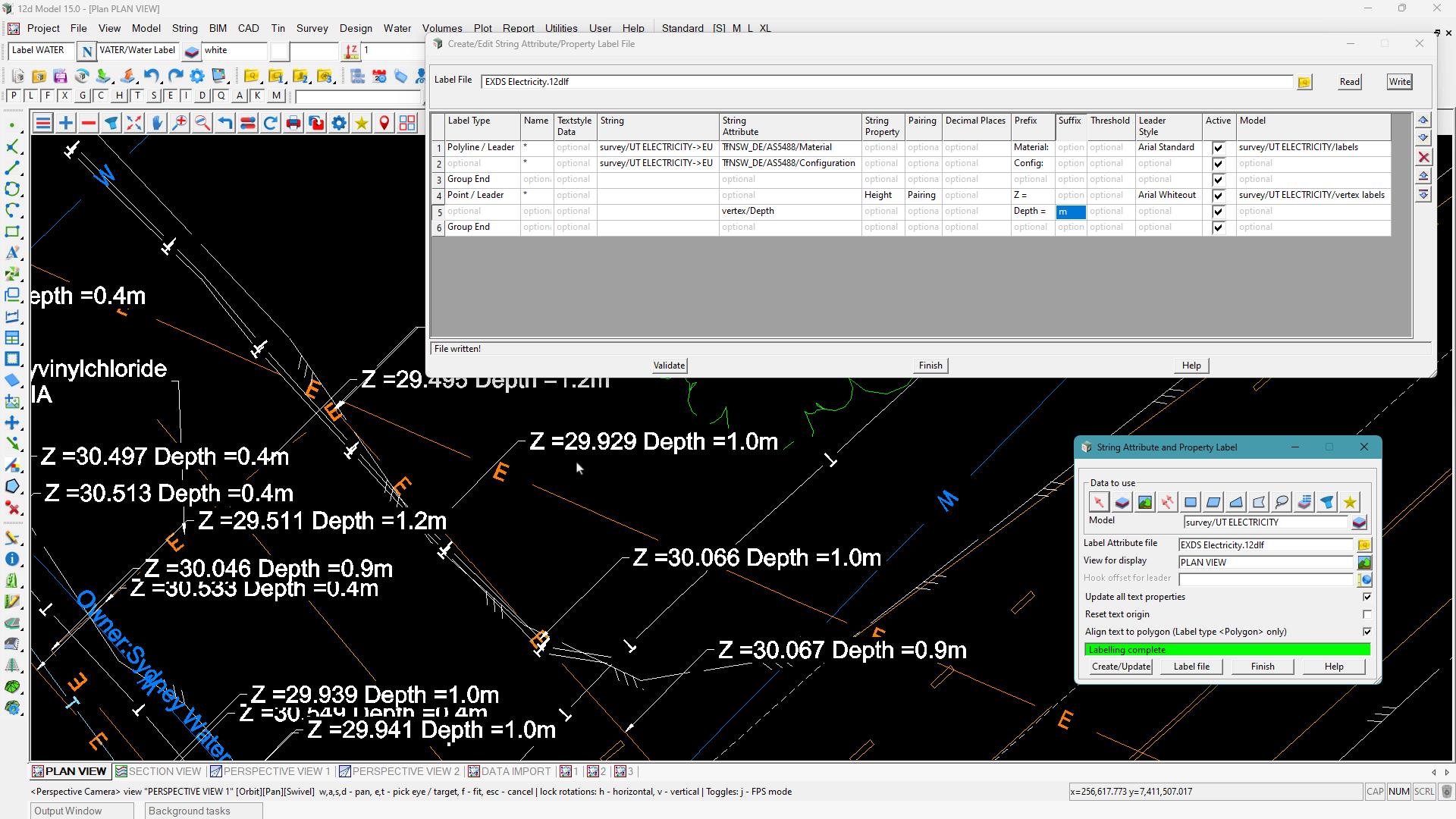Click the blue plus add-model icon
The width and height of the screenshot is (1456, 819).
click(x=66, y=124)
